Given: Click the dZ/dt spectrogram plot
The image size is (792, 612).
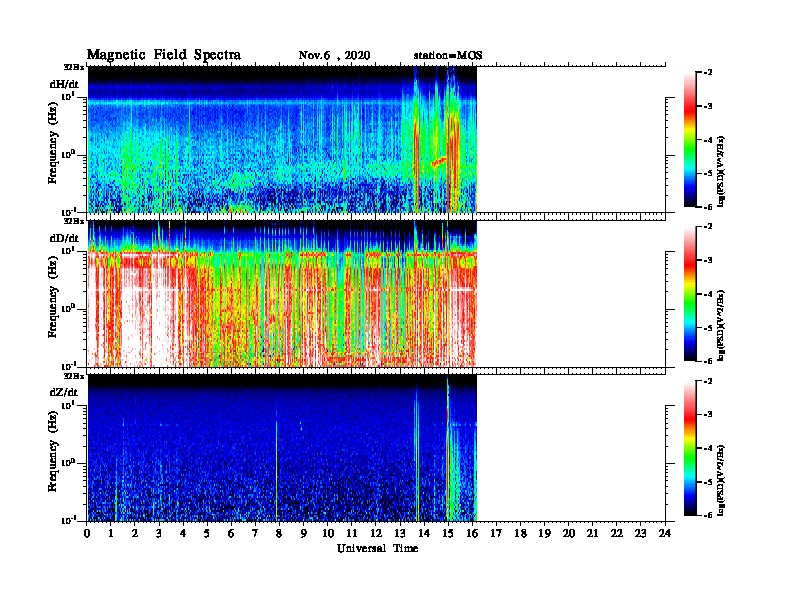Looking at the screenshot, I should (x=282, y=448).
